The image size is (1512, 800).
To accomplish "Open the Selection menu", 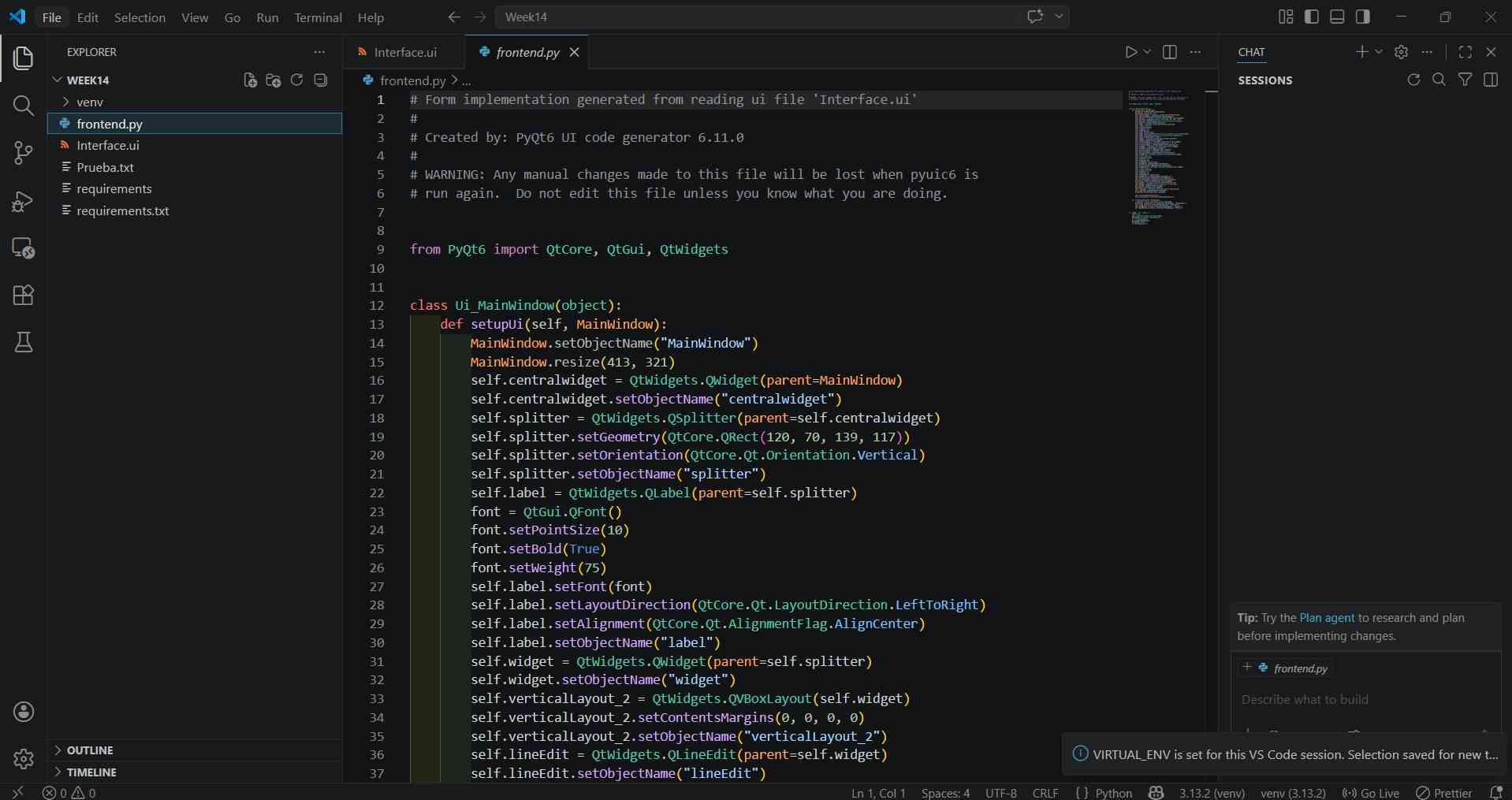I will point(140,17).
